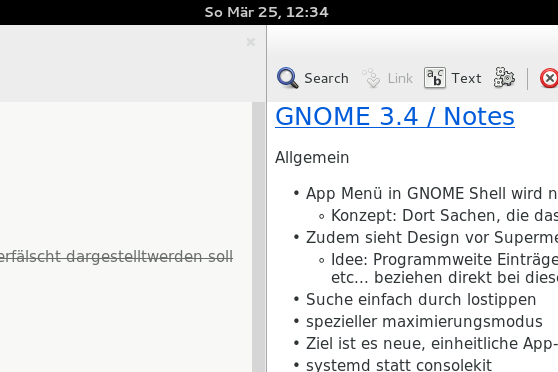Click the Search label in the toolbar
Image resolution: width=558 pixels, height=372 pixels.
coord(326,78)
